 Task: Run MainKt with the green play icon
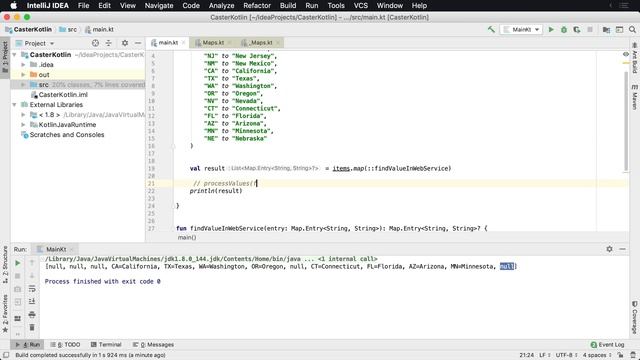tap(551, 29)
